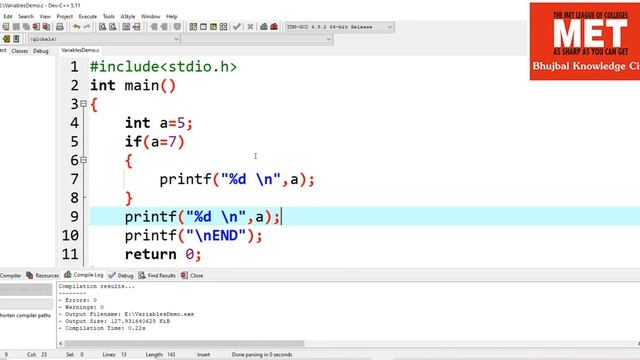Click the Compile & Run toolbar icon

[x=213, y=27]
